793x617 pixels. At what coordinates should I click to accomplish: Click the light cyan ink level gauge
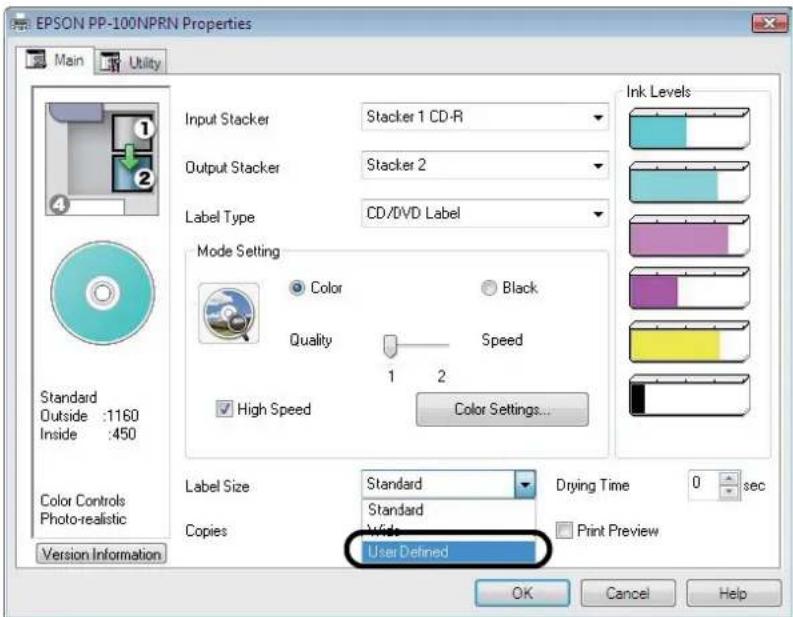click(x=689, y=182)
